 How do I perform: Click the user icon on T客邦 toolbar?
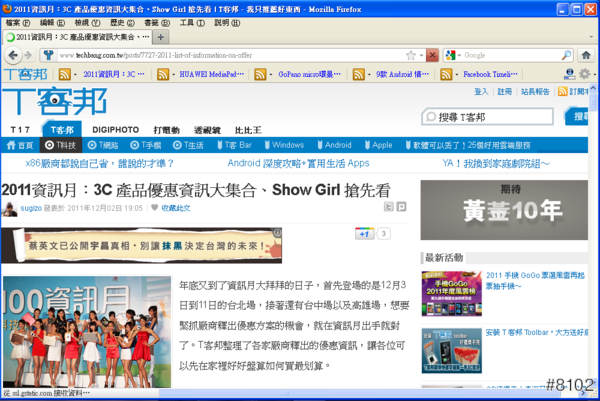pos(569,74)
